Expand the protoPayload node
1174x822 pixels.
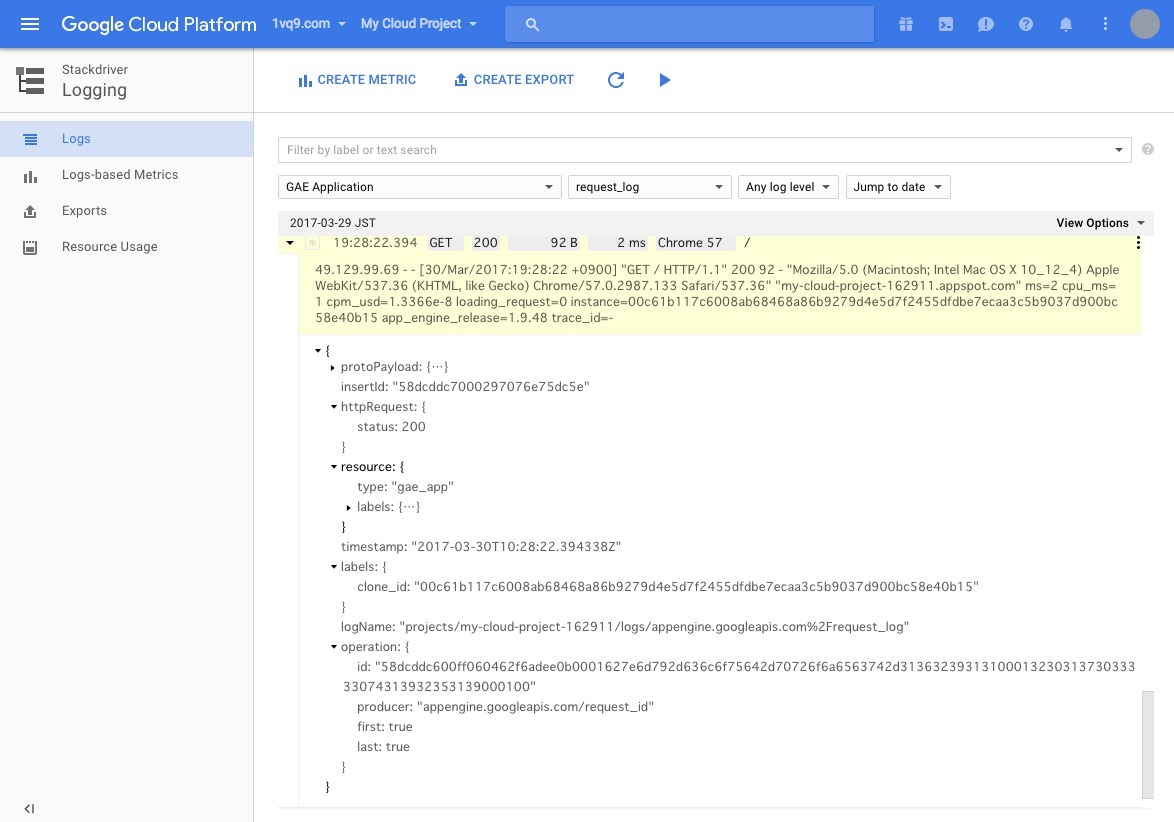(x=333, y=368)
